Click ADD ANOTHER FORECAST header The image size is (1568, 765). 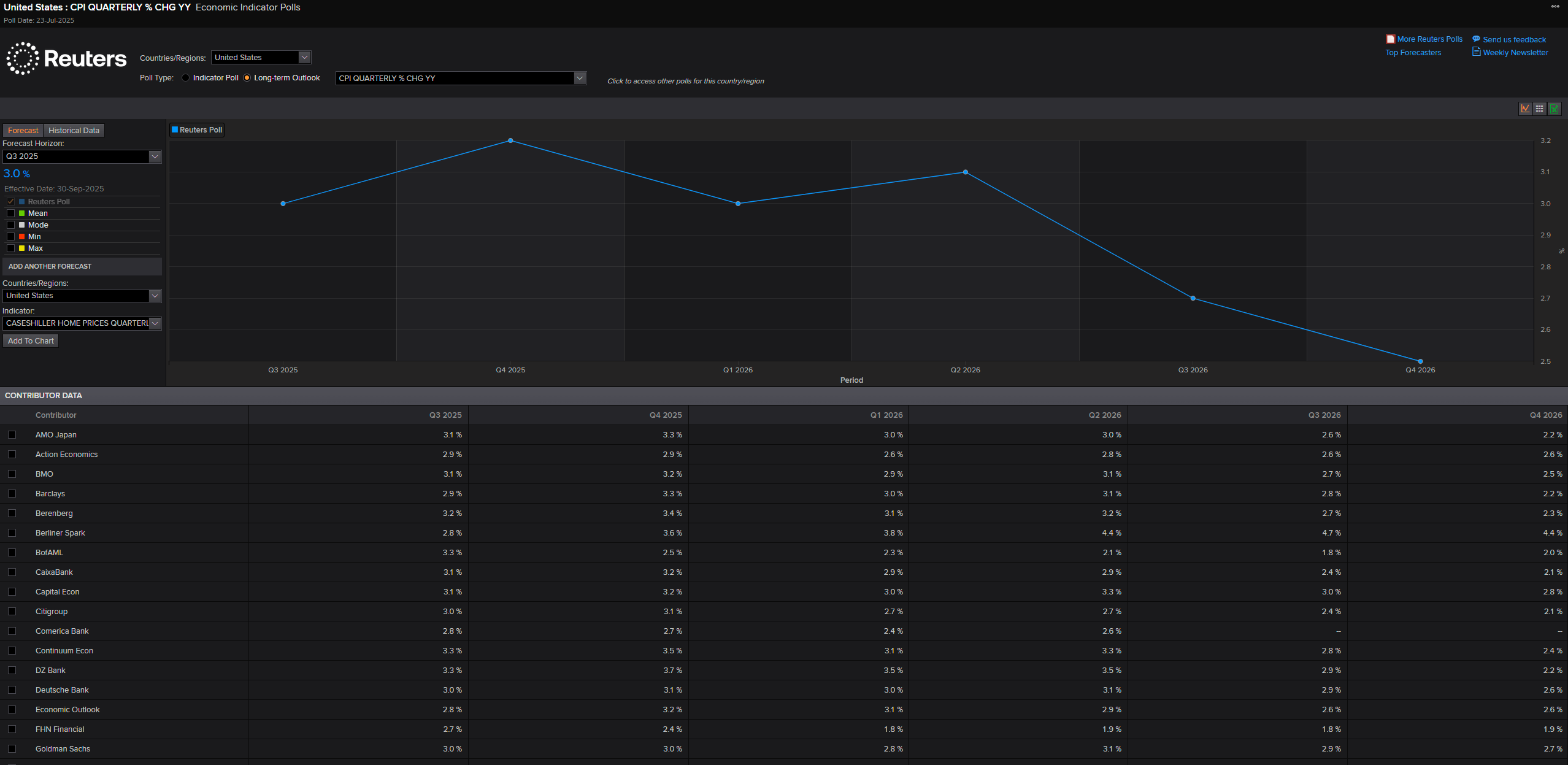click(x=82, y=266)
